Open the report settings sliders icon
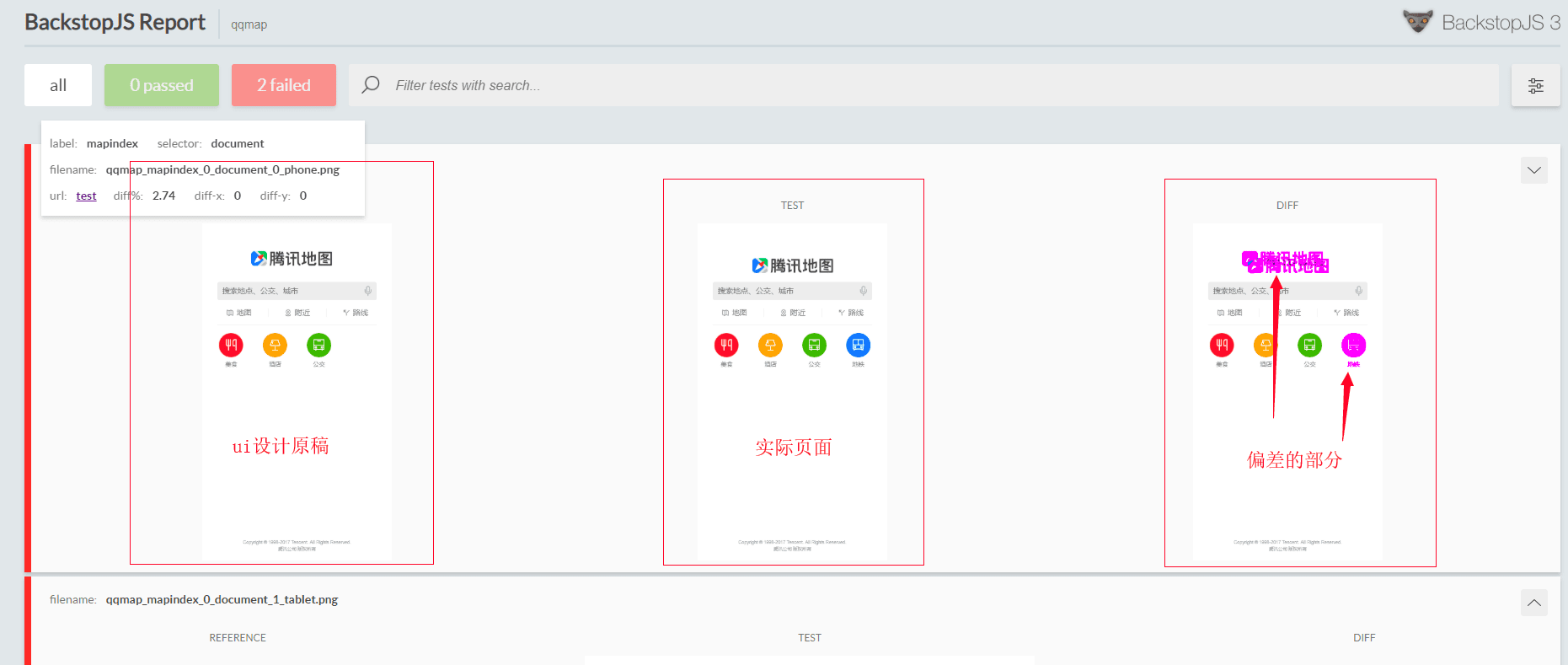Viewport: 1568px width, 665px height. (1535, 85)
